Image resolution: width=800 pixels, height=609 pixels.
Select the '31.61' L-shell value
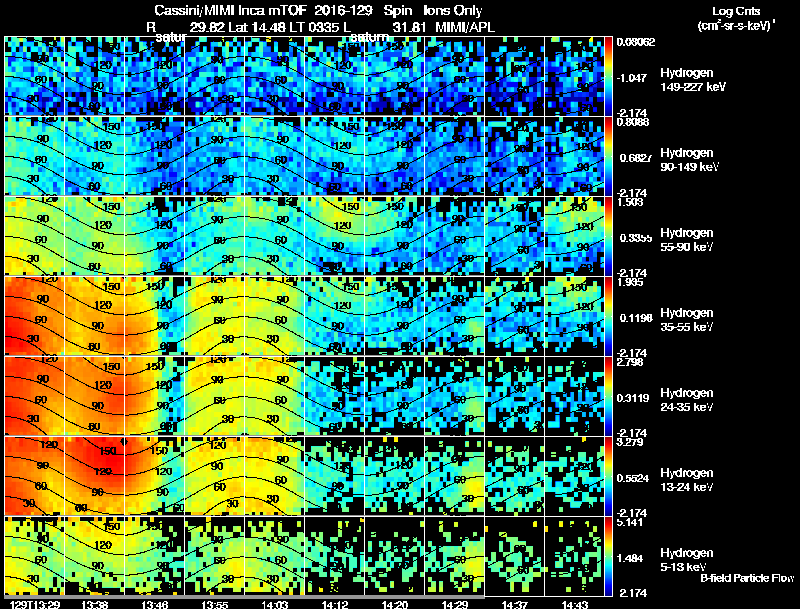(409, 27)
